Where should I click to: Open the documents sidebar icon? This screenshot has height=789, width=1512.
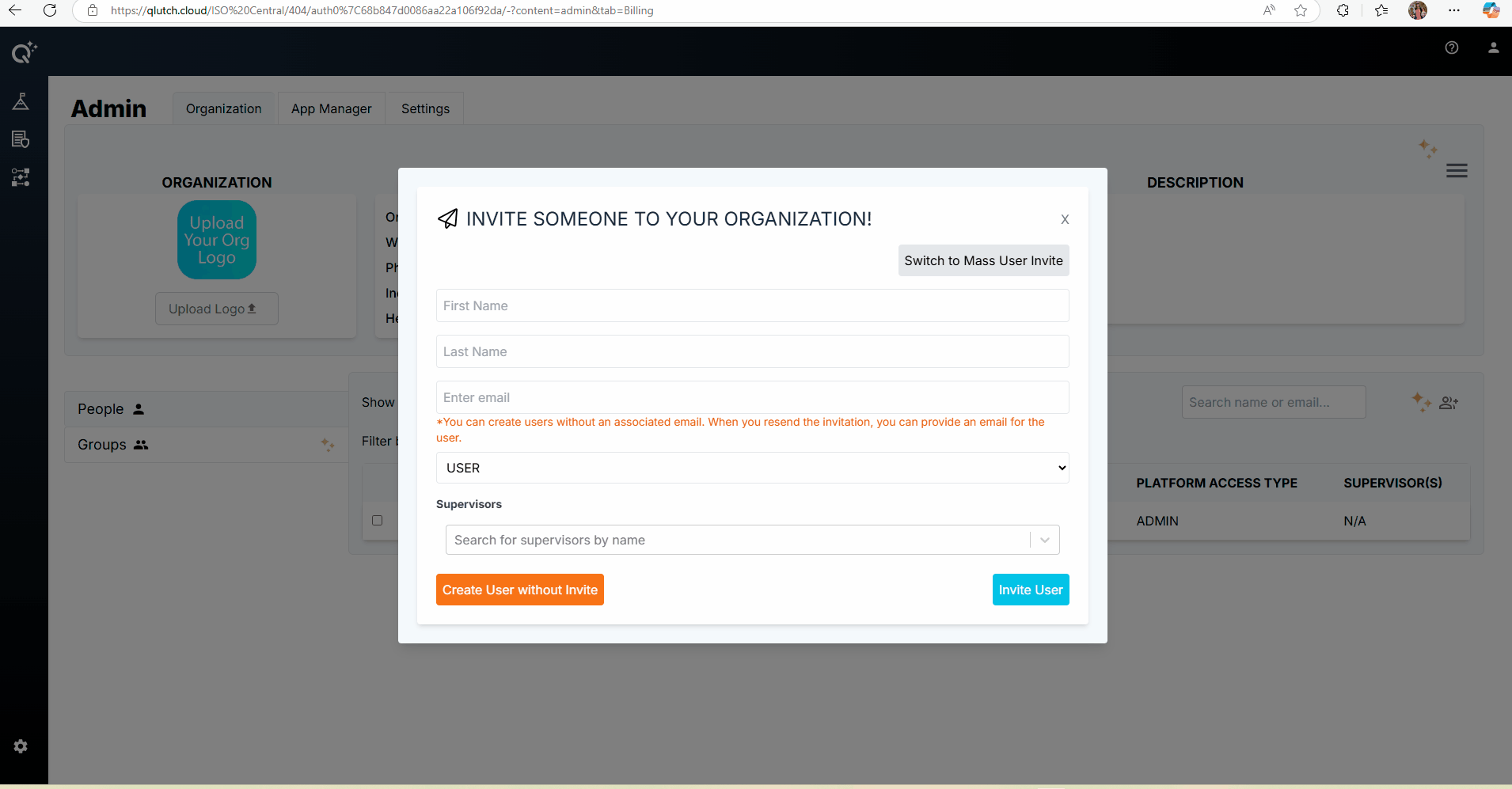tap(21, 139)
